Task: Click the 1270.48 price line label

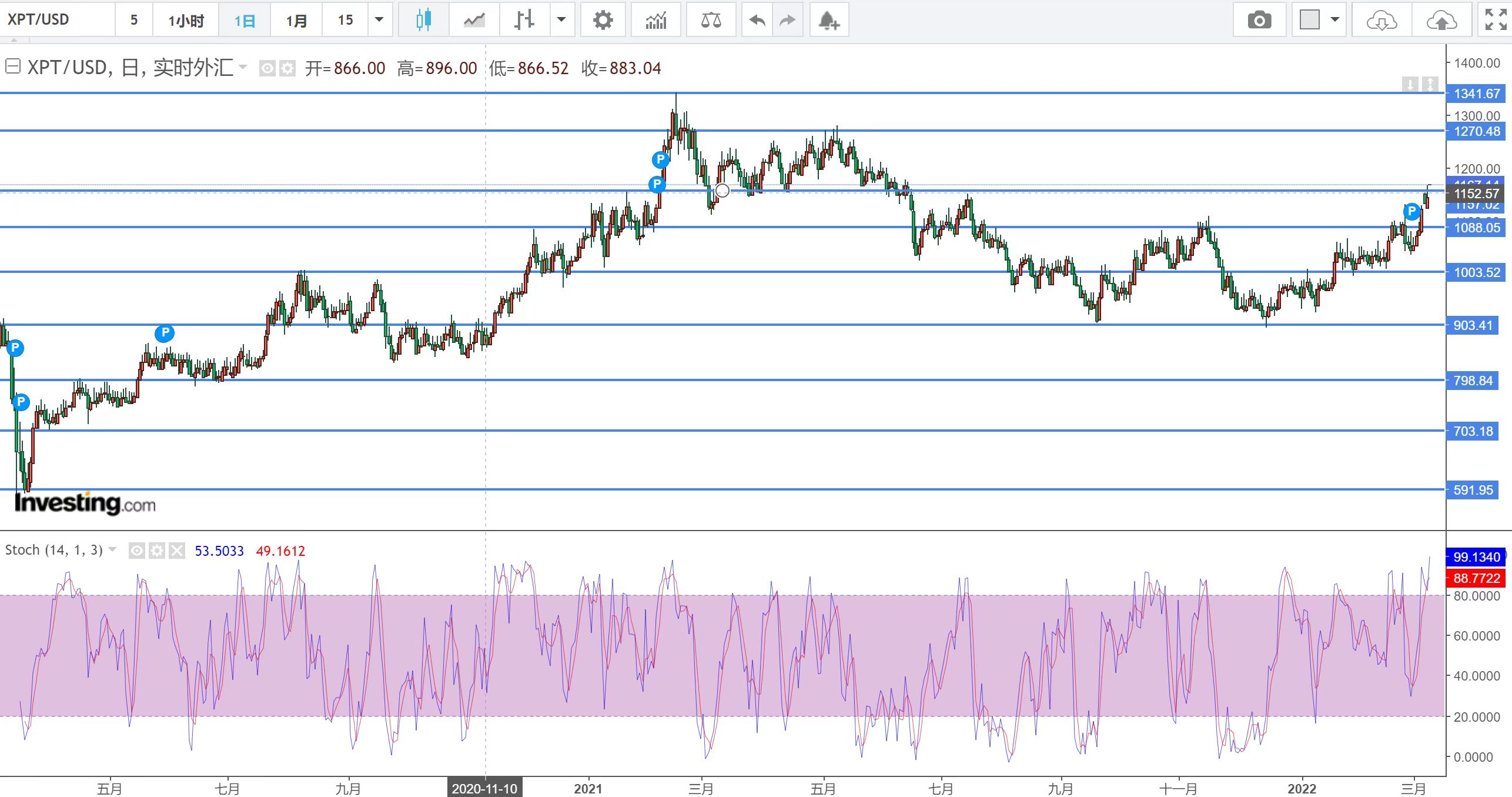Action: pyautogui.click(x=1476, y=131)
